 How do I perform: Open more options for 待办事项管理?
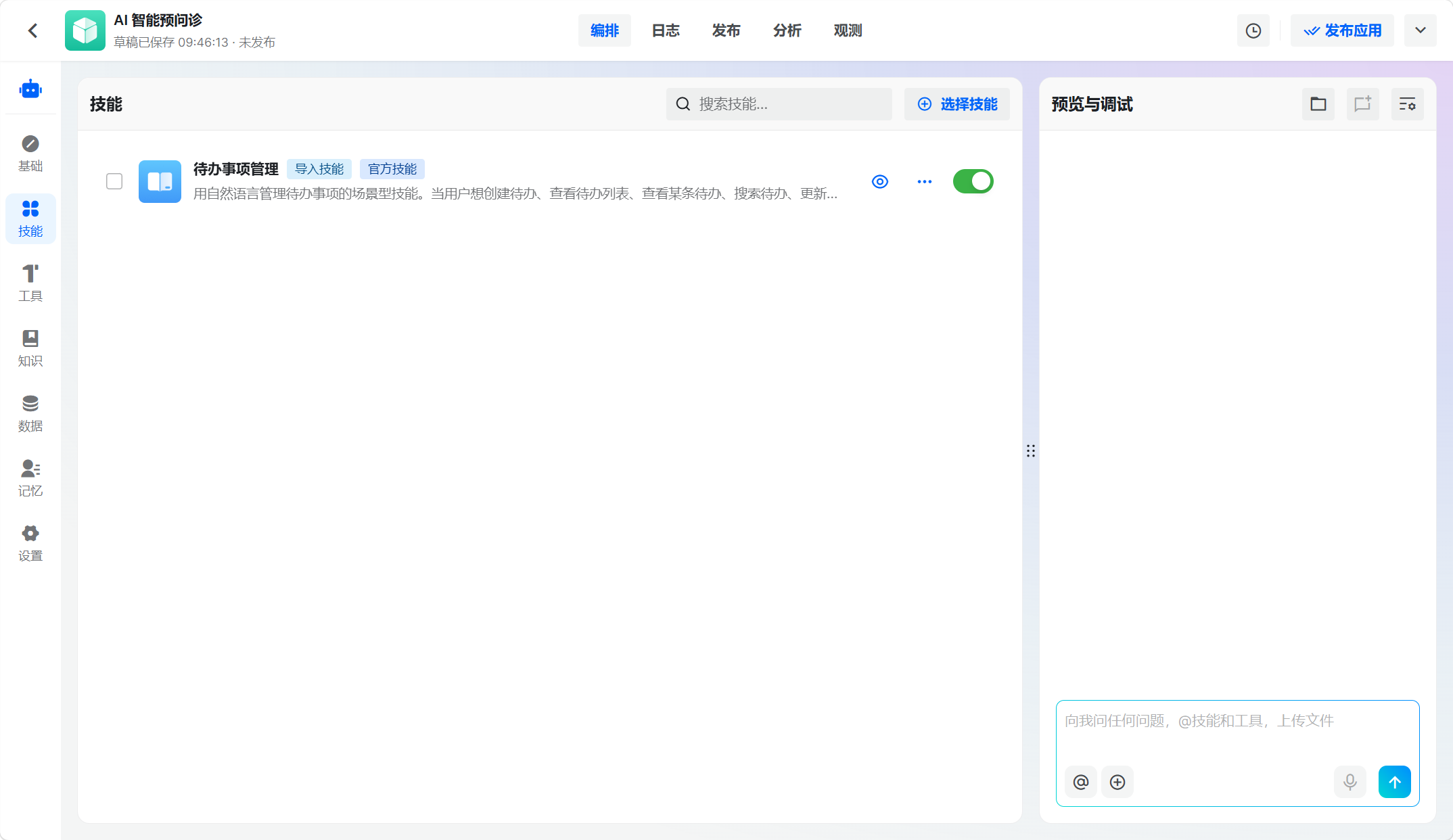pyautogui.click(x=925, y=181)
